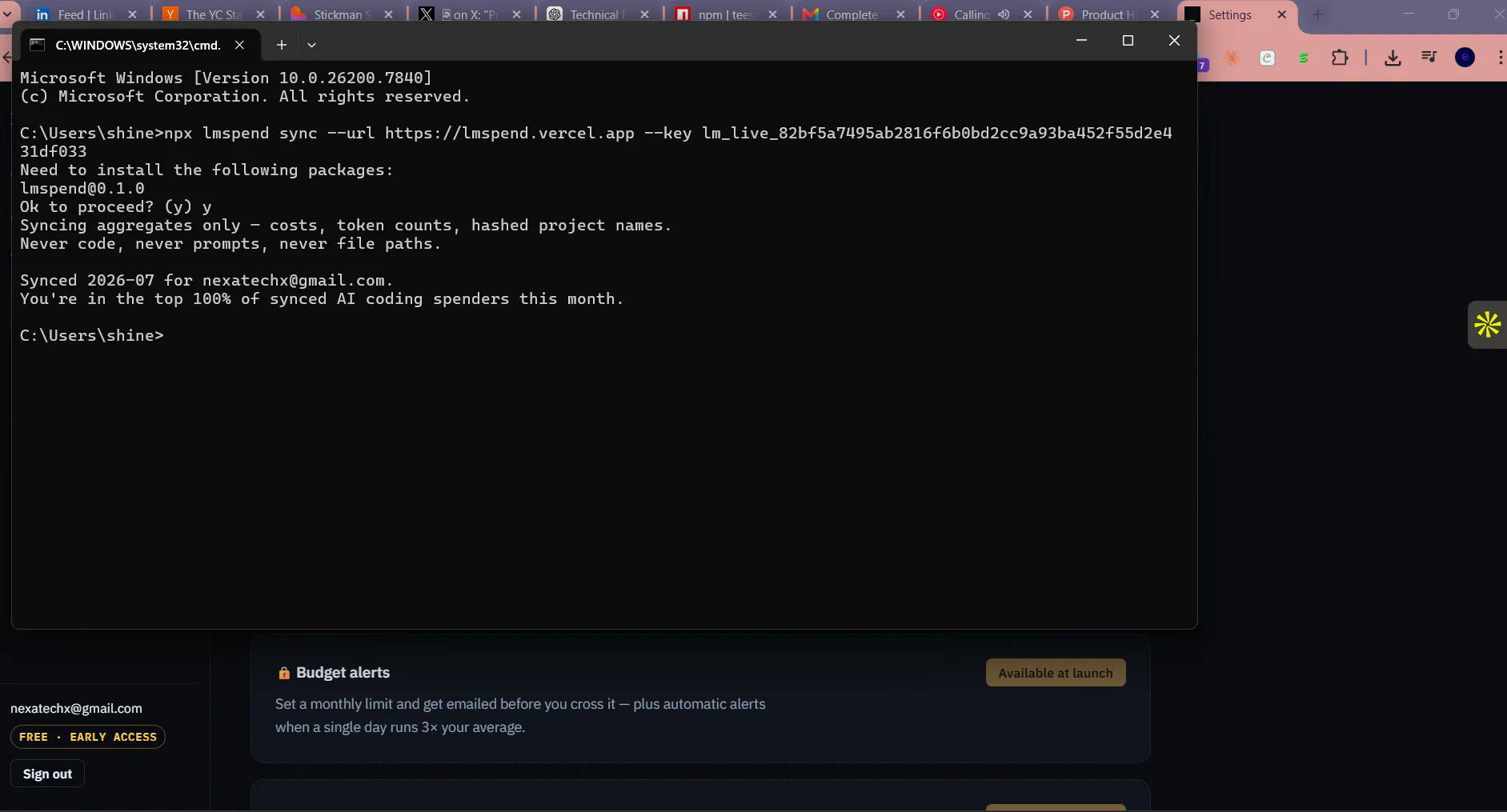Click the Sign out button
Viewport: 1507px width, 812px height.
[47, 774]
